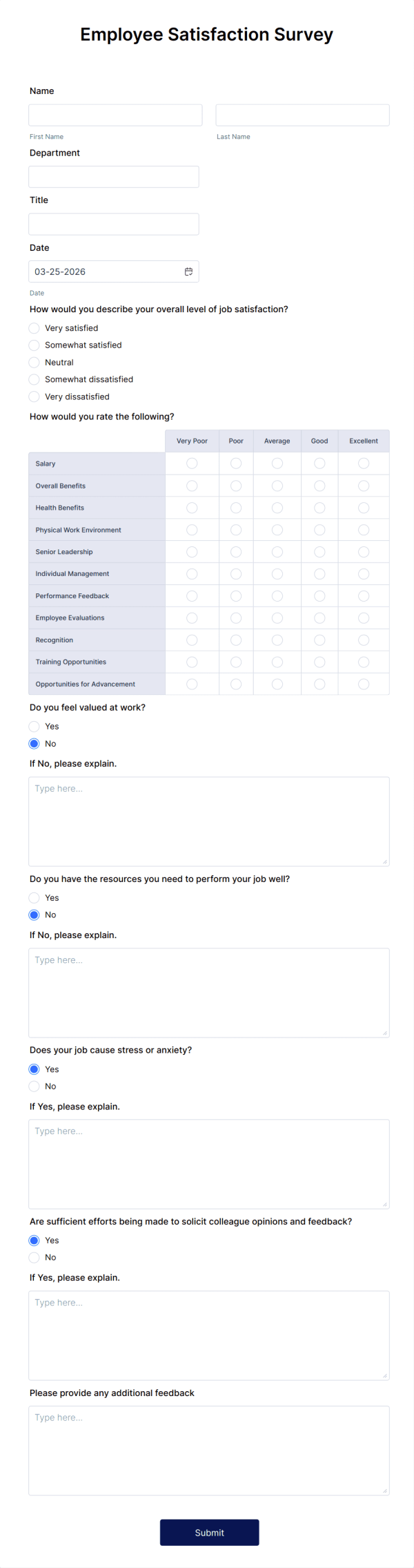This screenshot has height=1568, width=414.
Task: Rate Senior Leadership as Good
Action: (x=319, y=551)
